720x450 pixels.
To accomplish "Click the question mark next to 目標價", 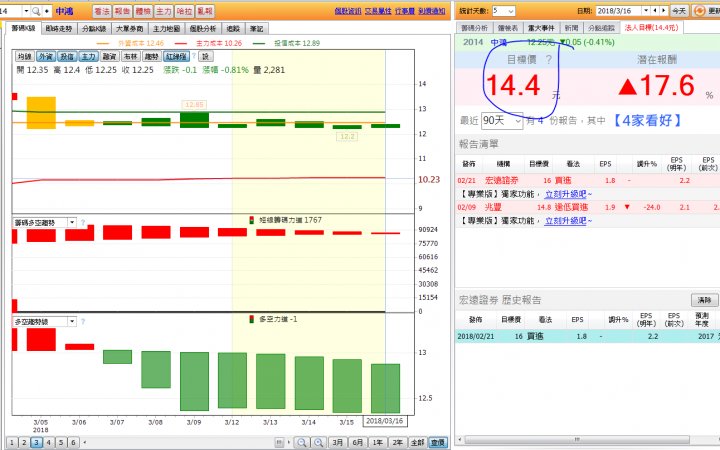I will click(x=548, y=59).
